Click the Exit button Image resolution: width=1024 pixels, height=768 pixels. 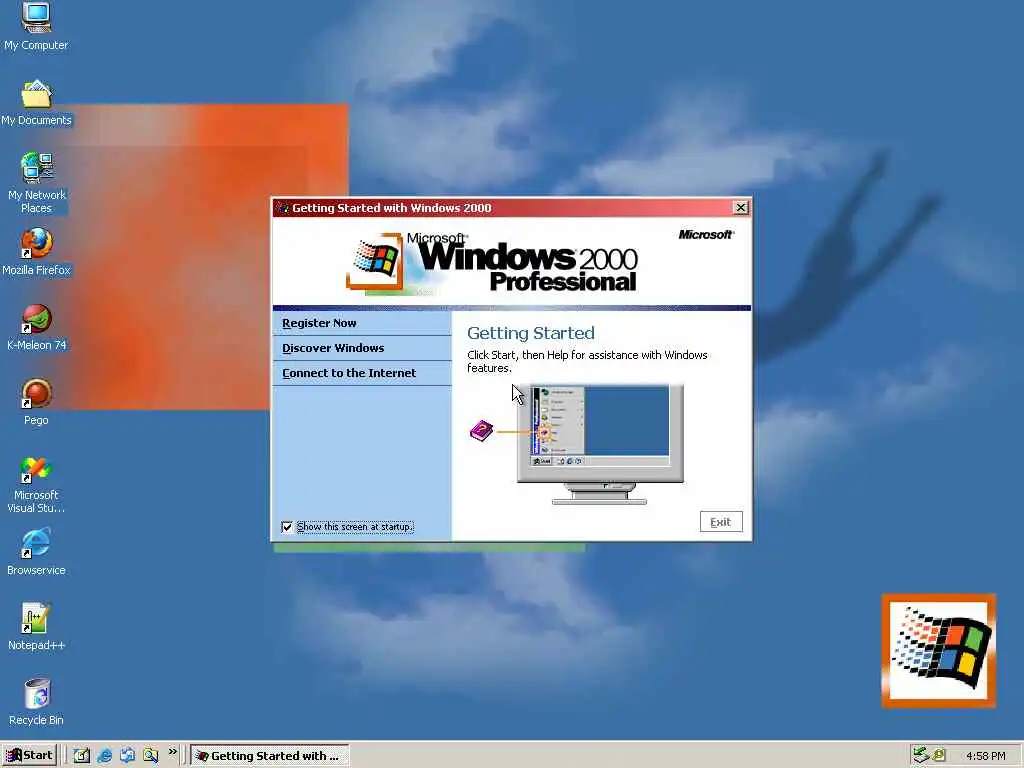coord(721,522)
